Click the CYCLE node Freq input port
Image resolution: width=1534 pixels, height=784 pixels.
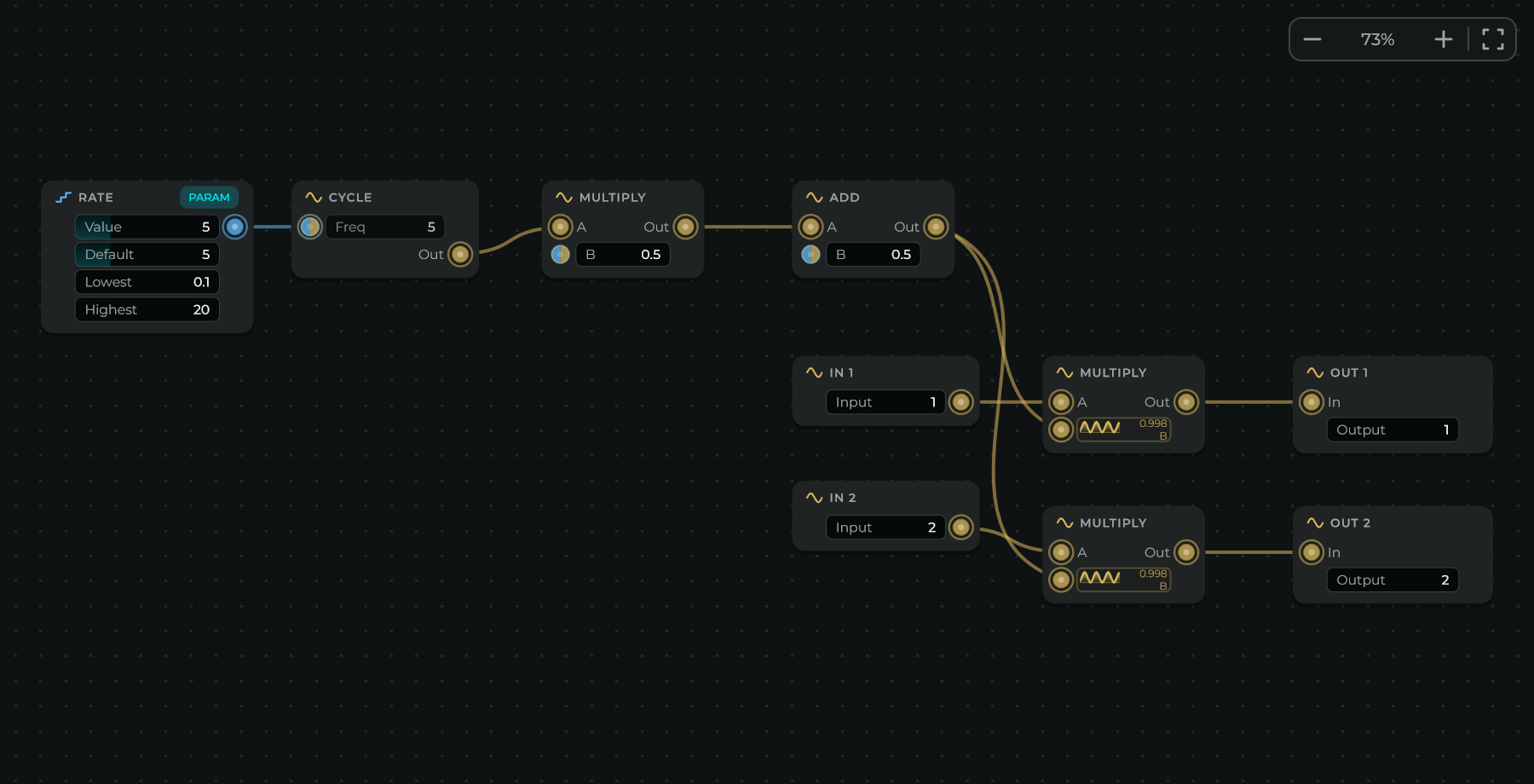[310, 227]
